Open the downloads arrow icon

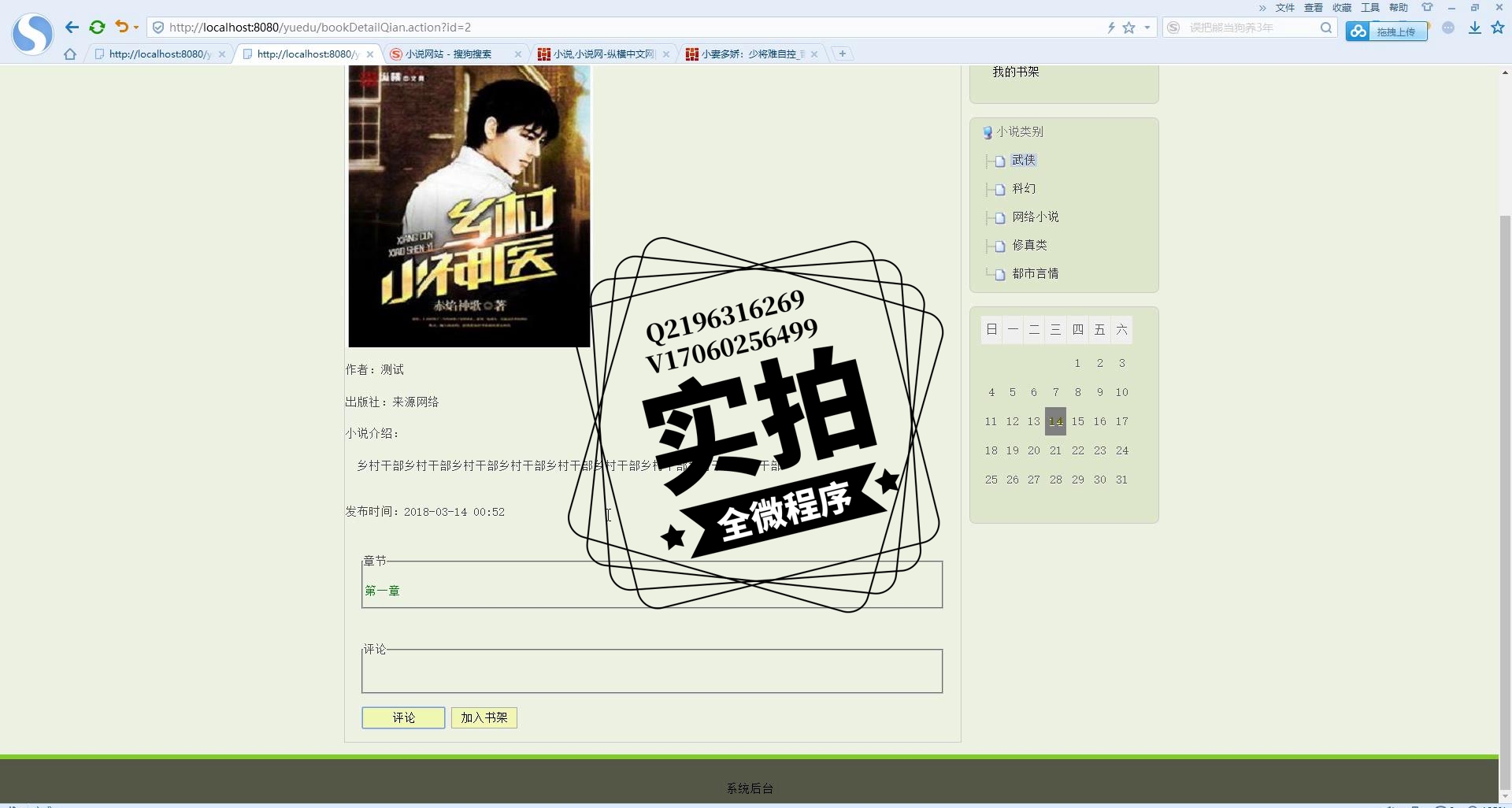1475,28
